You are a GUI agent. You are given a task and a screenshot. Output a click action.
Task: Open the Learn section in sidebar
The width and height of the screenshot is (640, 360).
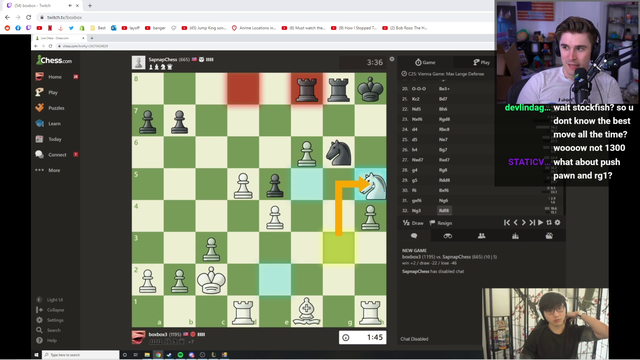[x=54, y=123]
